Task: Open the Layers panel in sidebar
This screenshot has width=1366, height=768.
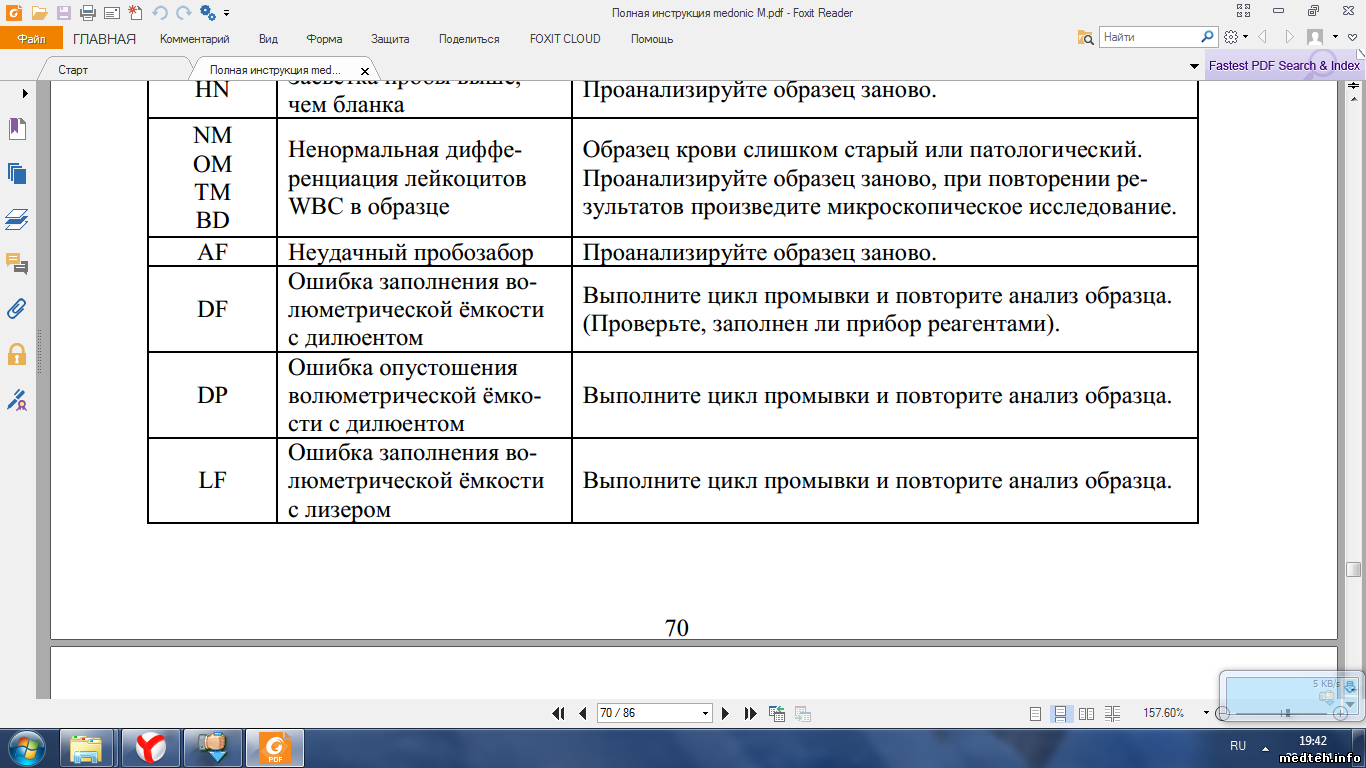Action: point(17,219)
